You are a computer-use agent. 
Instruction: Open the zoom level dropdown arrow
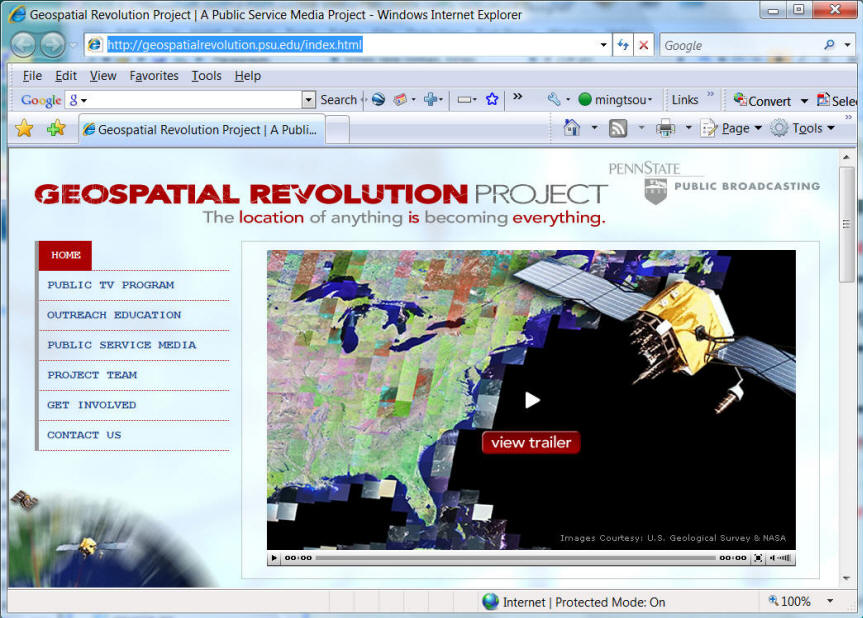[830, 601]
